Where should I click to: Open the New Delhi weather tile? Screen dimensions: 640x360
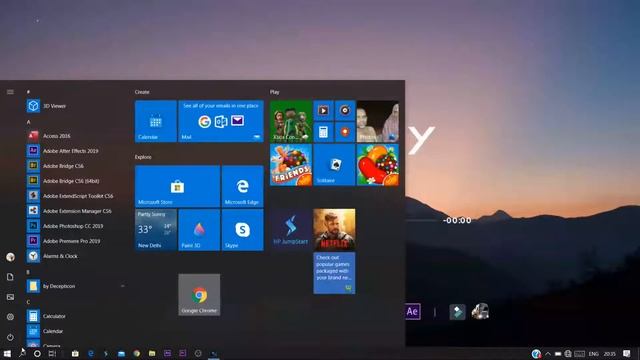click(x=156, y=230)
